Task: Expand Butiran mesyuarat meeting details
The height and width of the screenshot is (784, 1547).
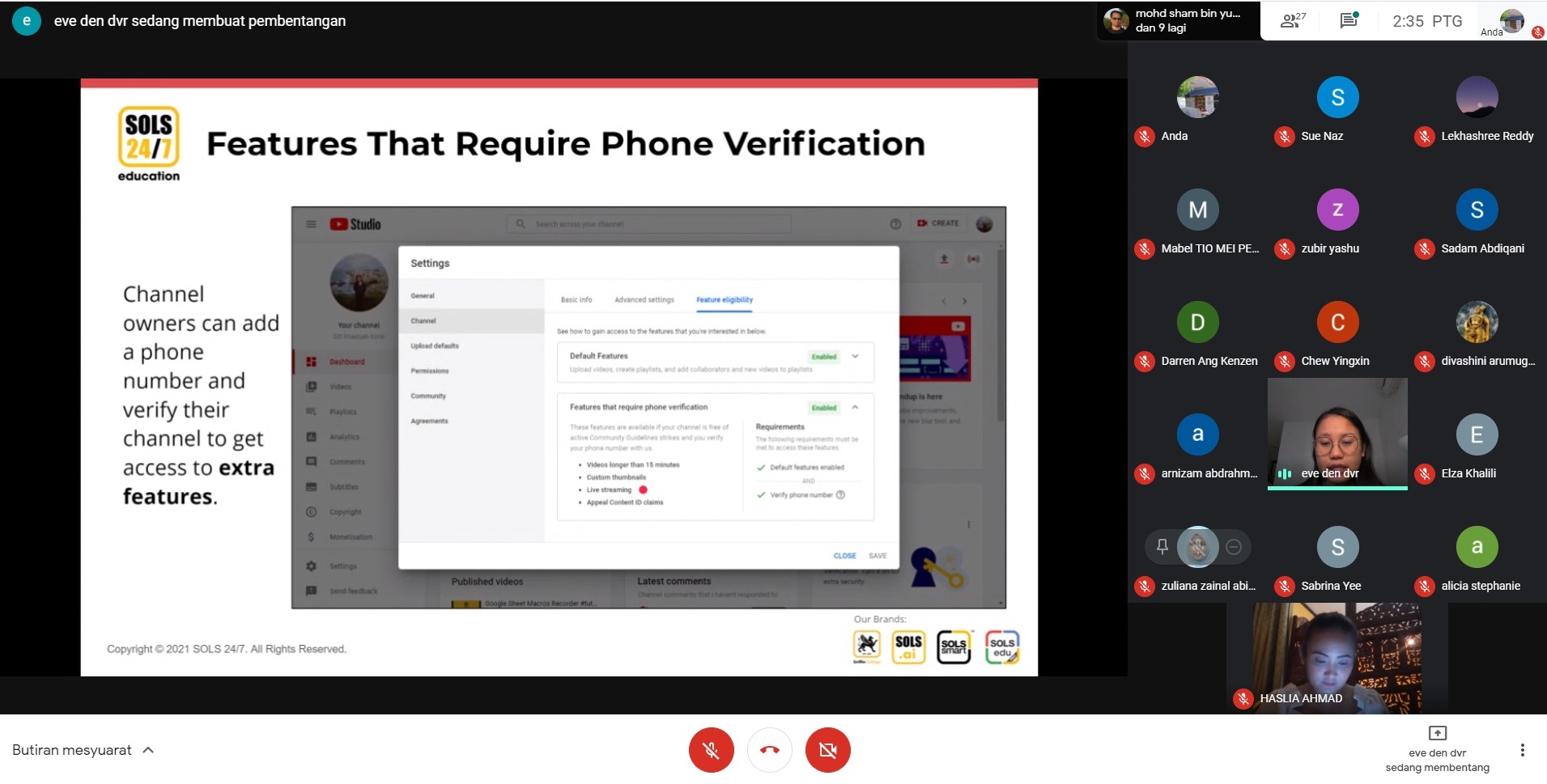Action: [x=83, y=750]
